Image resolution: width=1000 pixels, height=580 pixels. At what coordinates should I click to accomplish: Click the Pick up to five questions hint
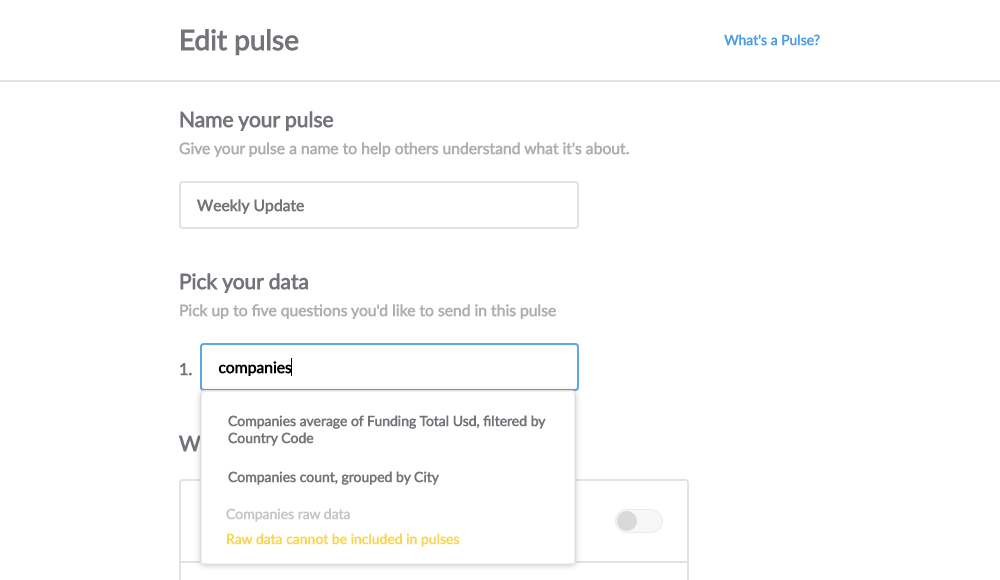pos(366,310)
